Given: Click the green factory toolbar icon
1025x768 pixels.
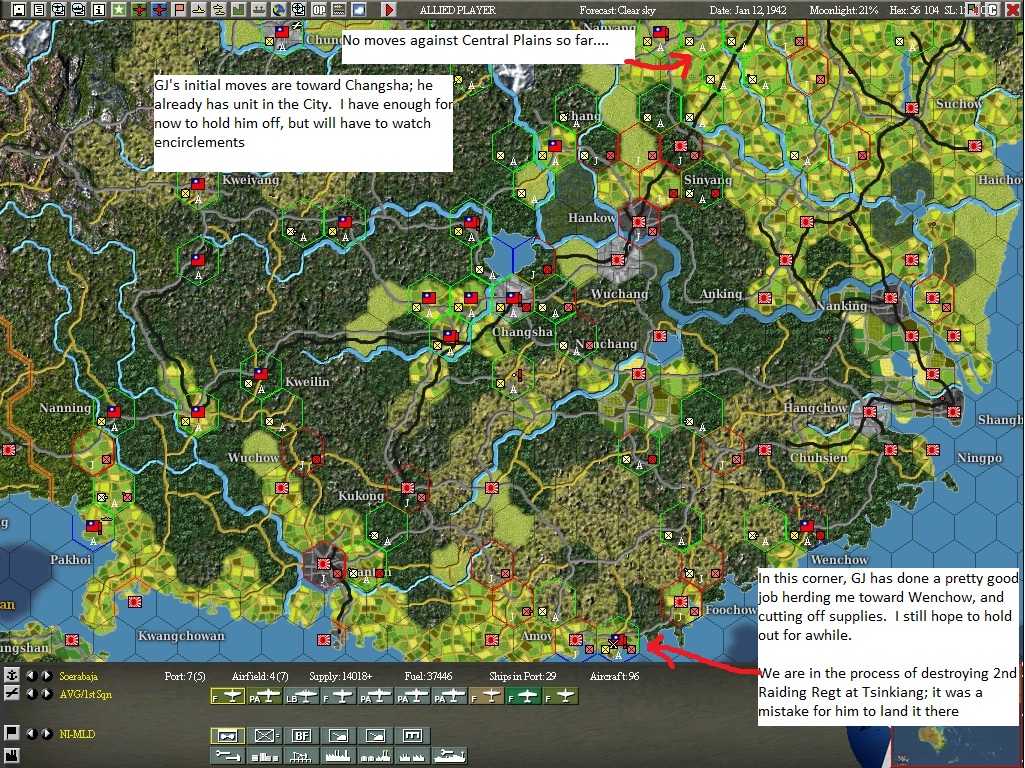Looking at the screenshot, I should (239, 10).
